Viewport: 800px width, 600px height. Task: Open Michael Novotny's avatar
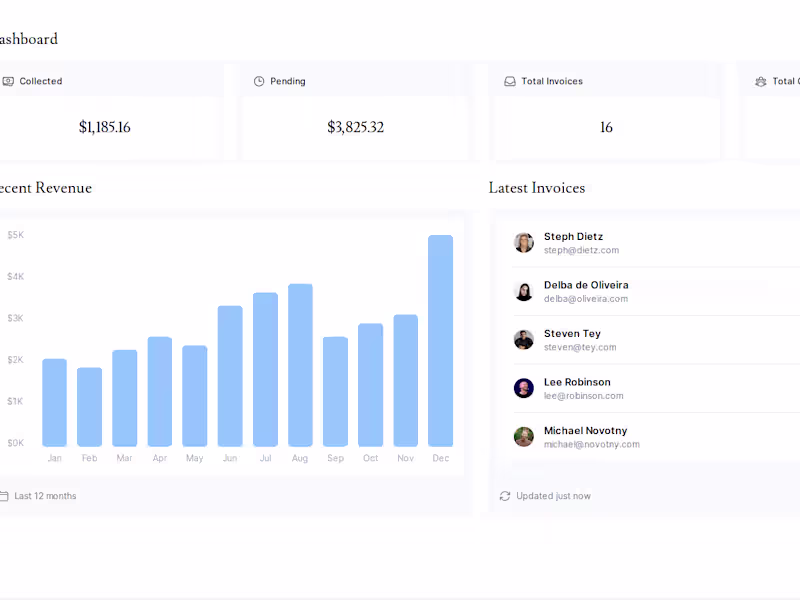coord(524,436)
